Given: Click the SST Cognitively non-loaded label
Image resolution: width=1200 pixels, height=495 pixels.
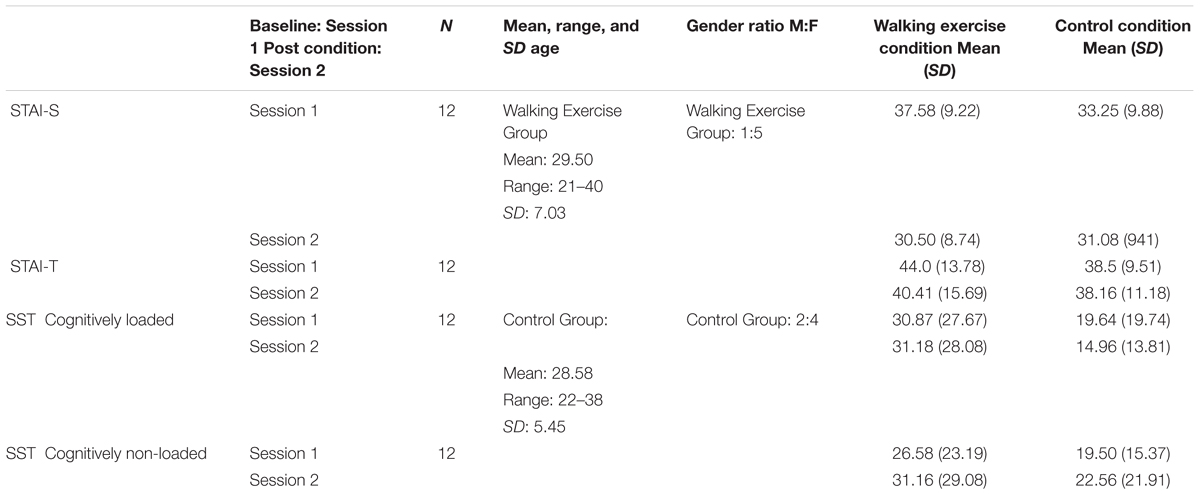Looking at the screenshot, I should [x=108, y=454].
